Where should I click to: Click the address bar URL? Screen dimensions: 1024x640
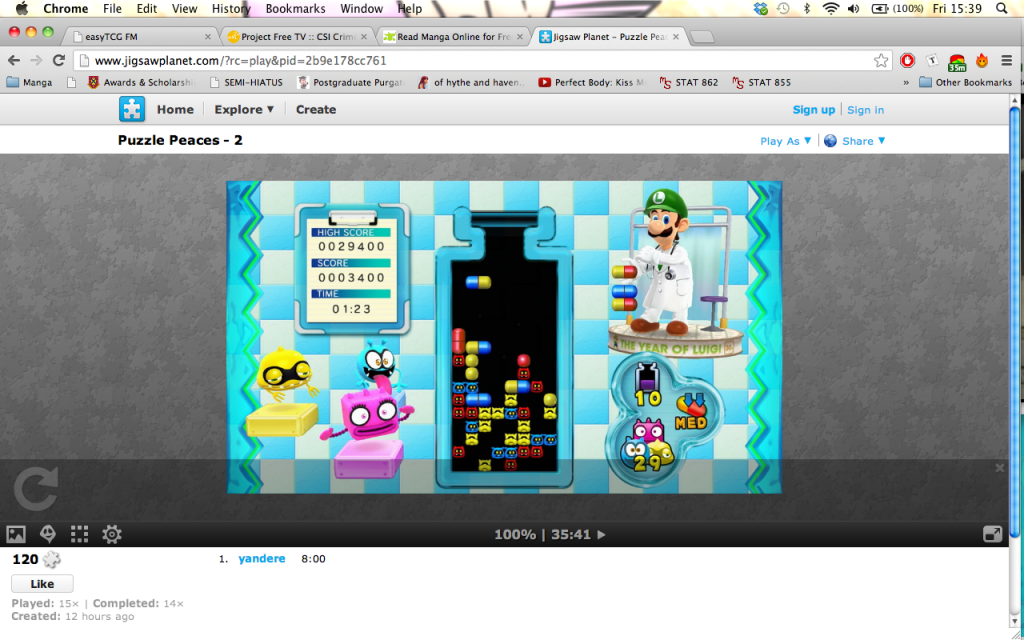(240, 61)
